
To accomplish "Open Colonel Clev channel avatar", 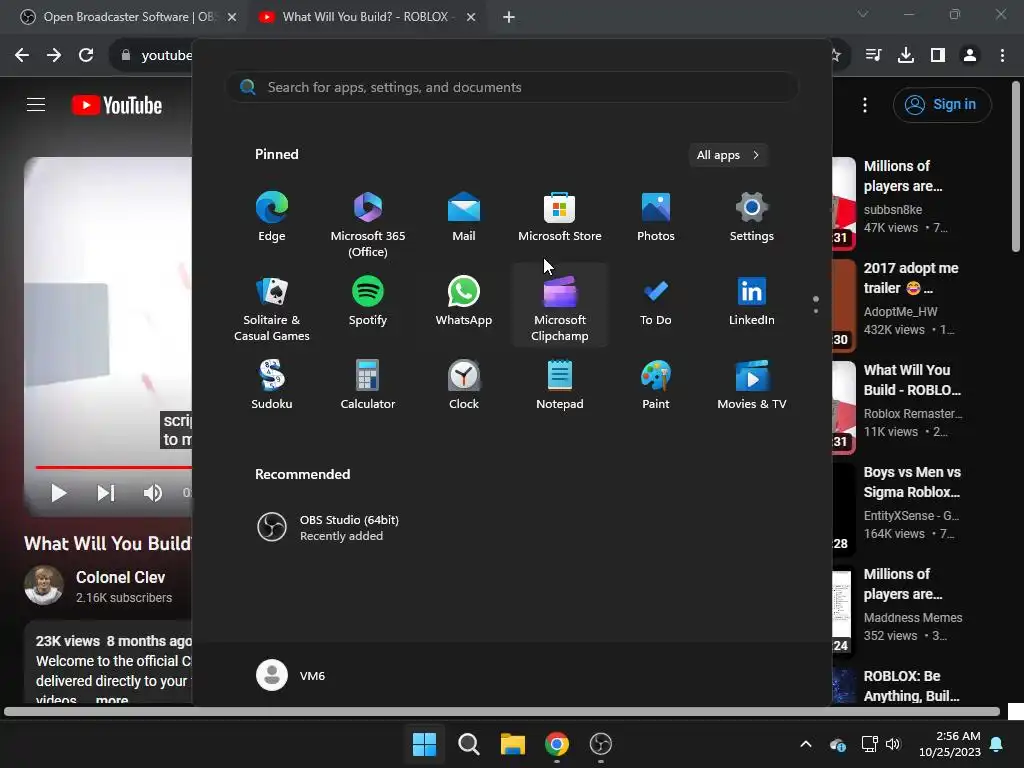I will point(44,585).
